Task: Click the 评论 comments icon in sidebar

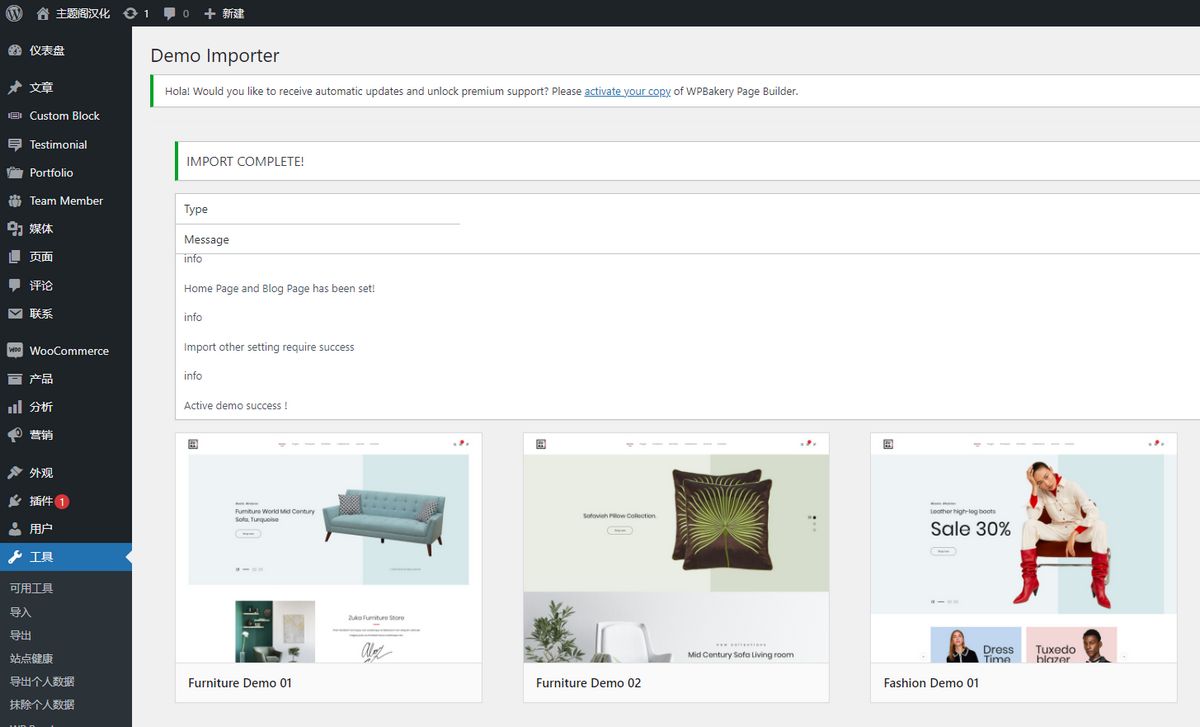Action: coord(15,285)
